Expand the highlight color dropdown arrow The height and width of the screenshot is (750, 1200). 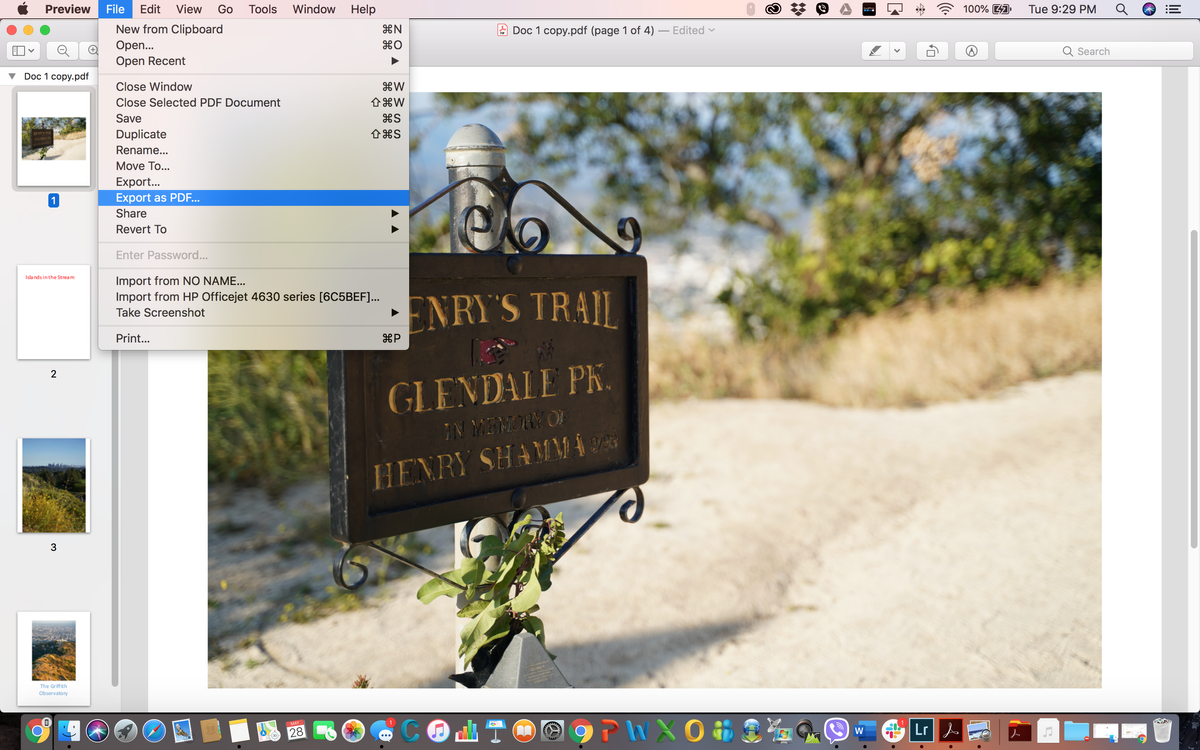(897, 51)
